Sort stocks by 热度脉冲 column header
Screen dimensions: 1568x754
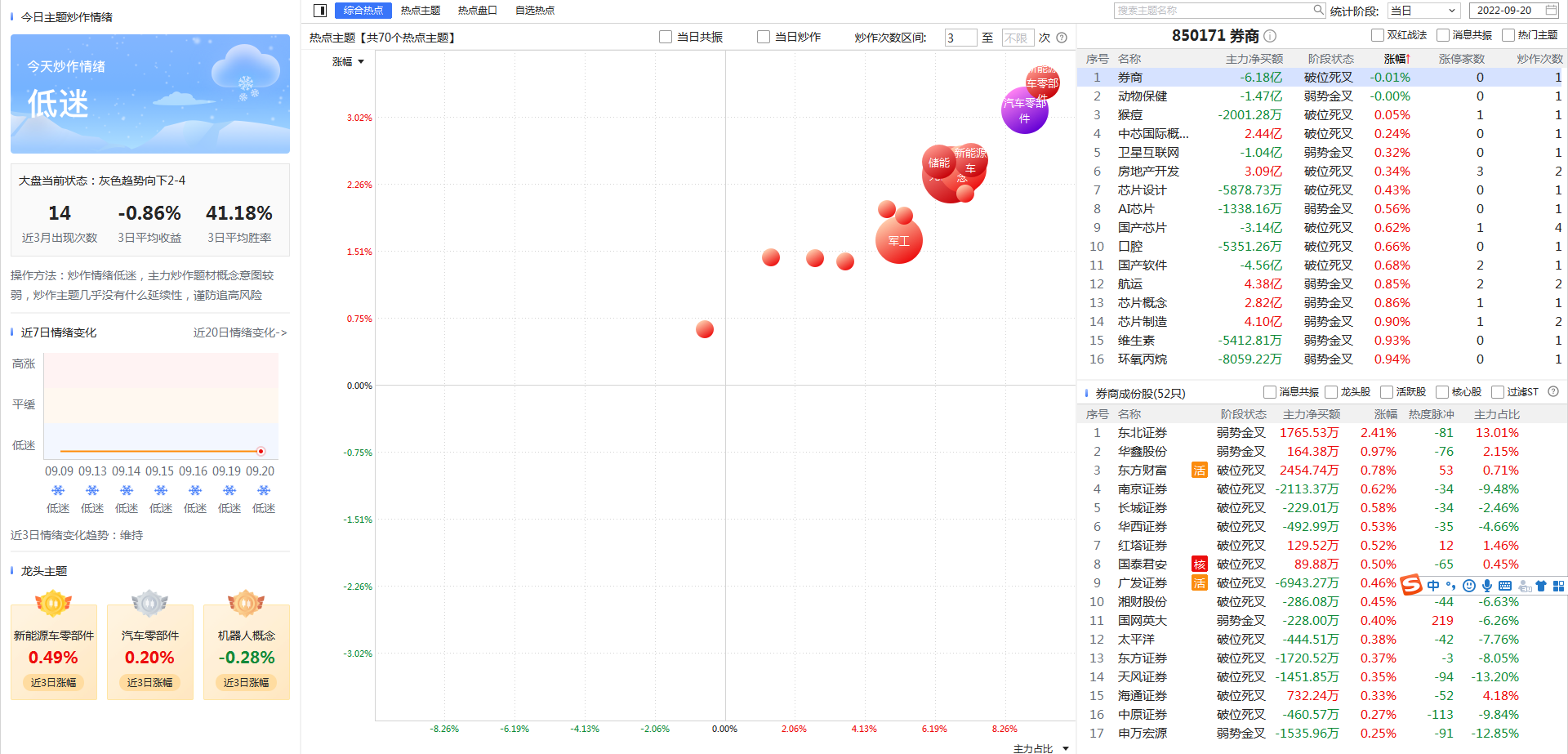tap(1431, 414)
